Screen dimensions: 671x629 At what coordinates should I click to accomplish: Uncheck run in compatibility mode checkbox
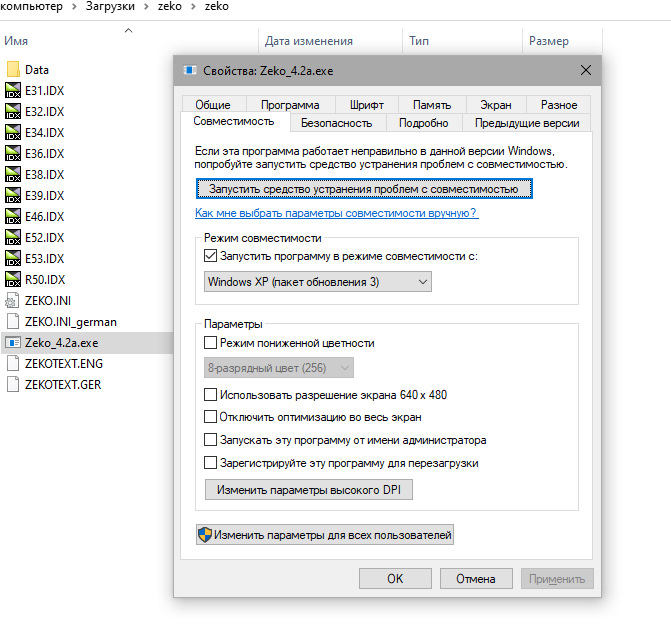[210, 256]
